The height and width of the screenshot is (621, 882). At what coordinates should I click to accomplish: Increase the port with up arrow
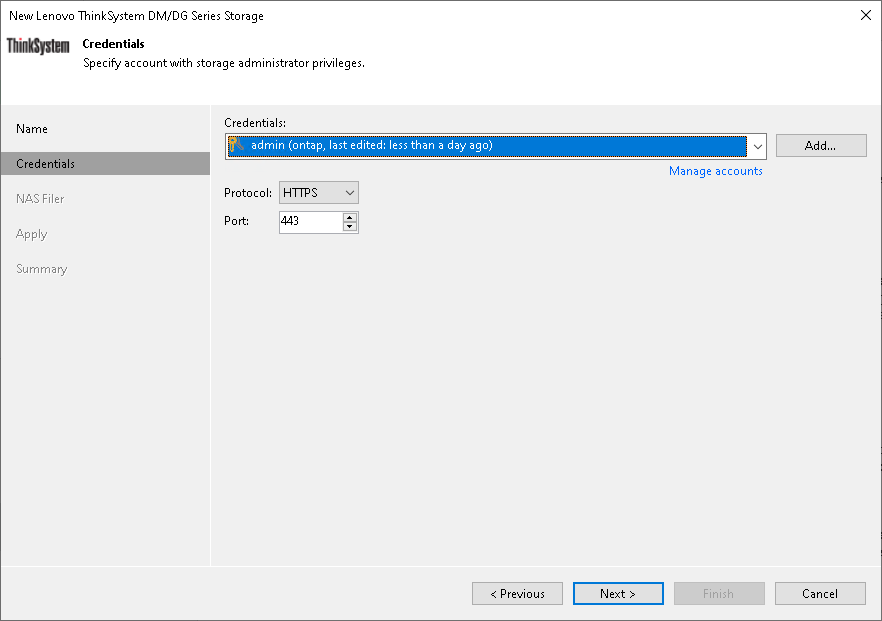pyautogui.click(x=349, y=217)
